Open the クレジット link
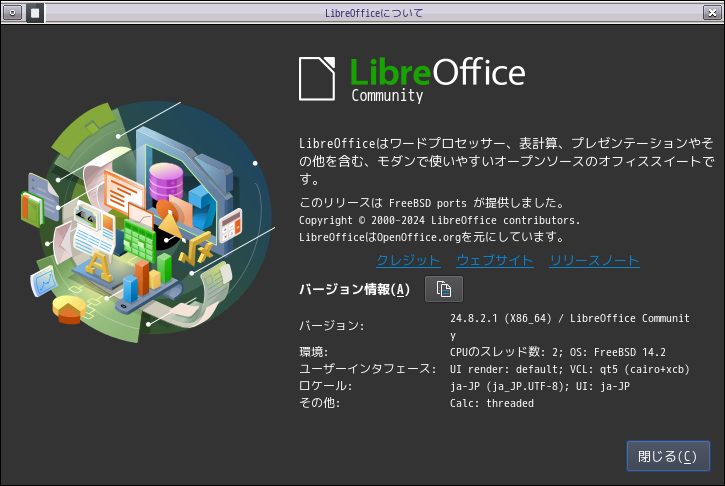725x486 pixels. [408, 260]
